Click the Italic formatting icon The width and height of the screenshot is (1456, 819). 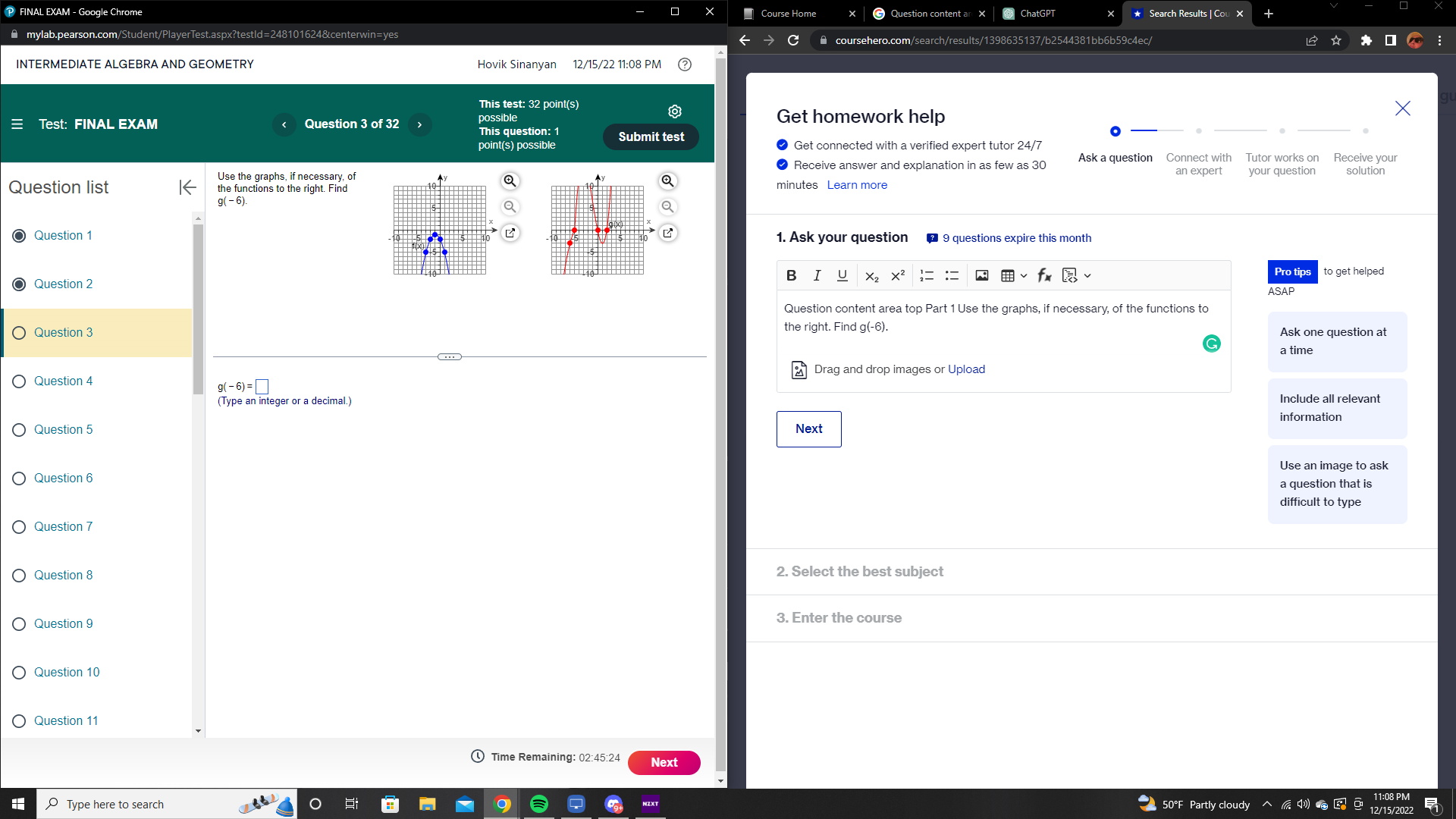(815, 275)
